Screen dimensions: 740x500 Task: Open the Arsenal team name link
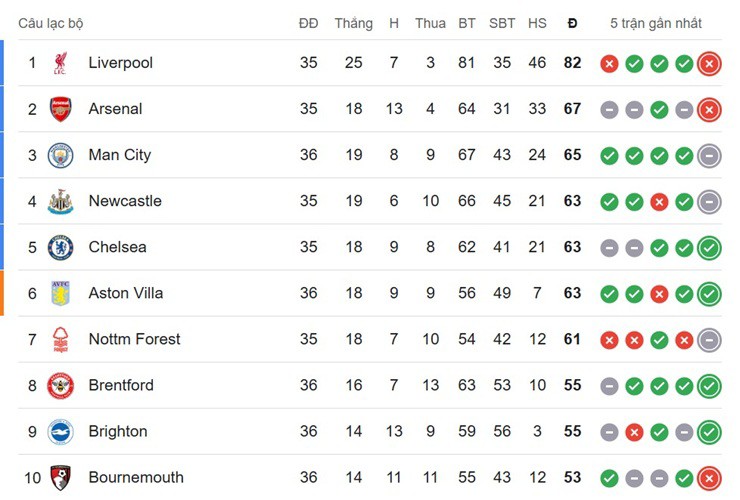[115, 109]
